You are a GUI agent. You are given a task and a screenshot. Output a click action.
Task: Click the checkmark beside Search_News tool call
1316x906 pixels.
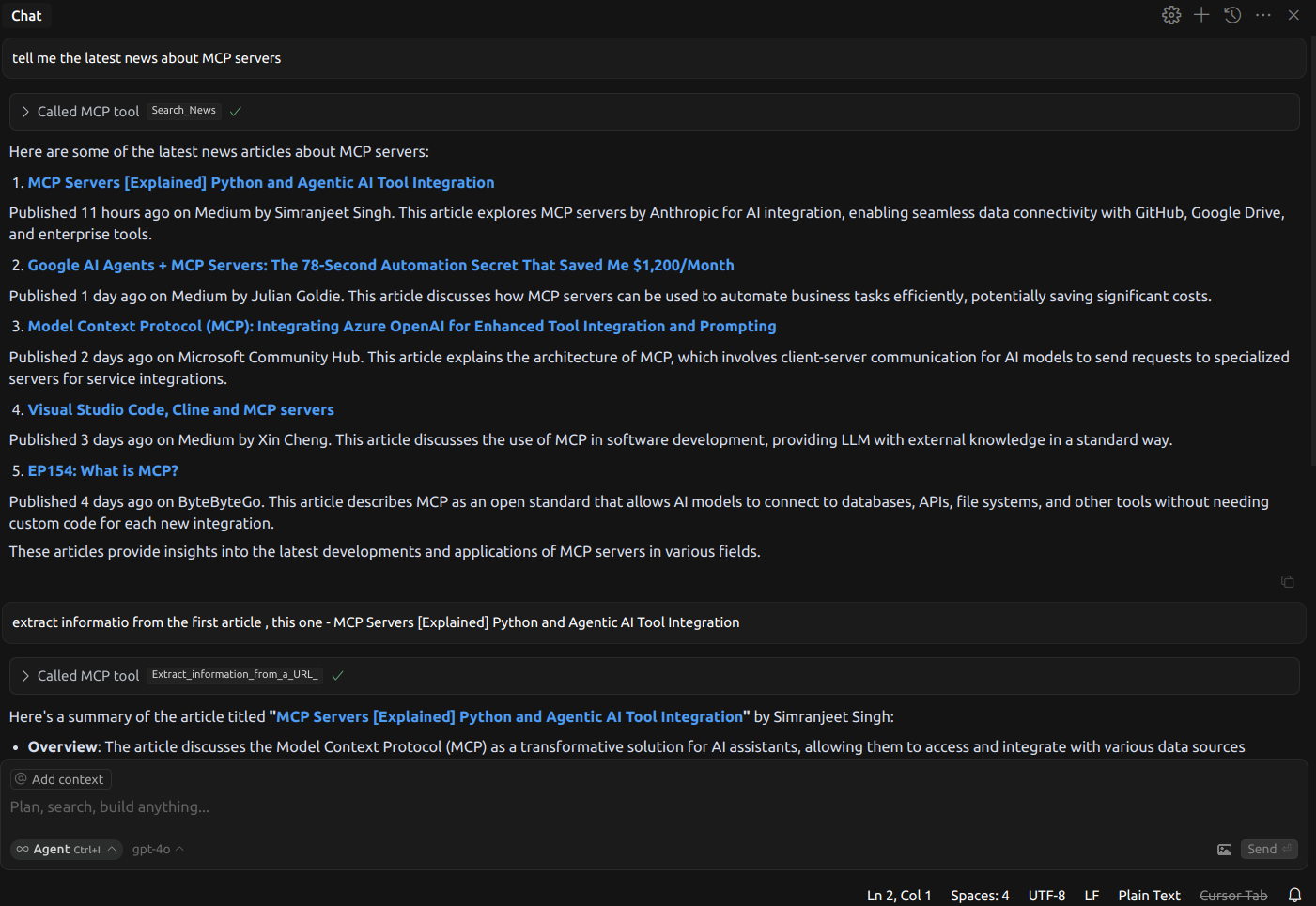point(235,111)
